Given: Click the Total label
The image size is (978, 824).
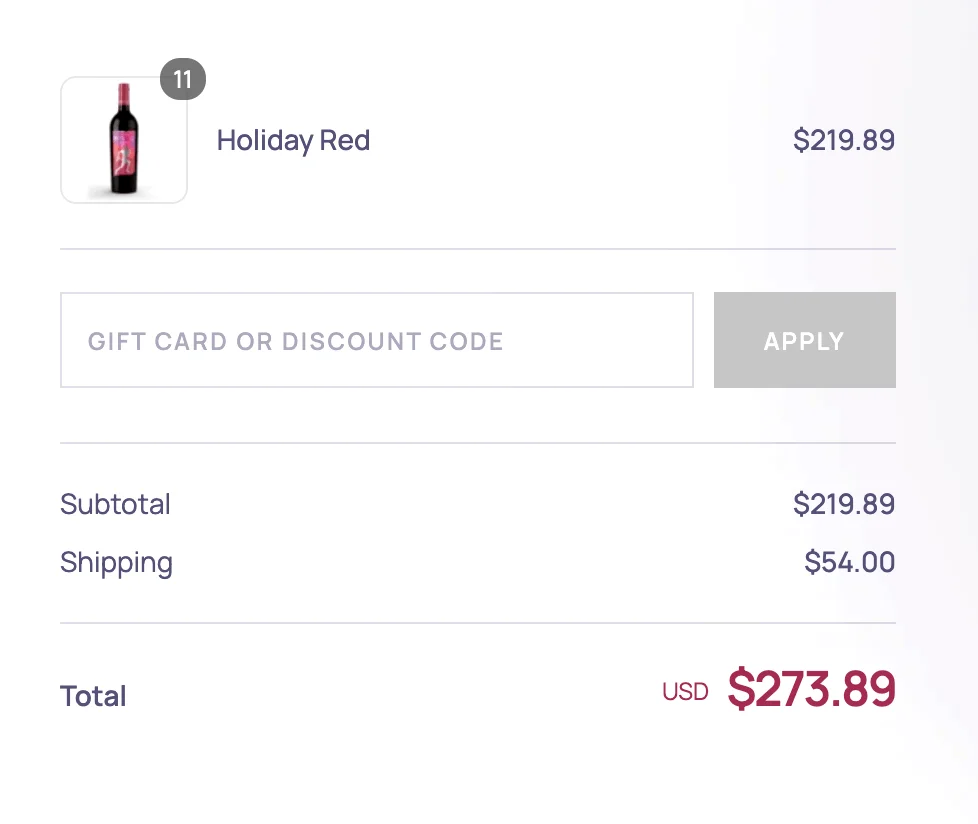Looking at the screenshot, I should (93, 695).
